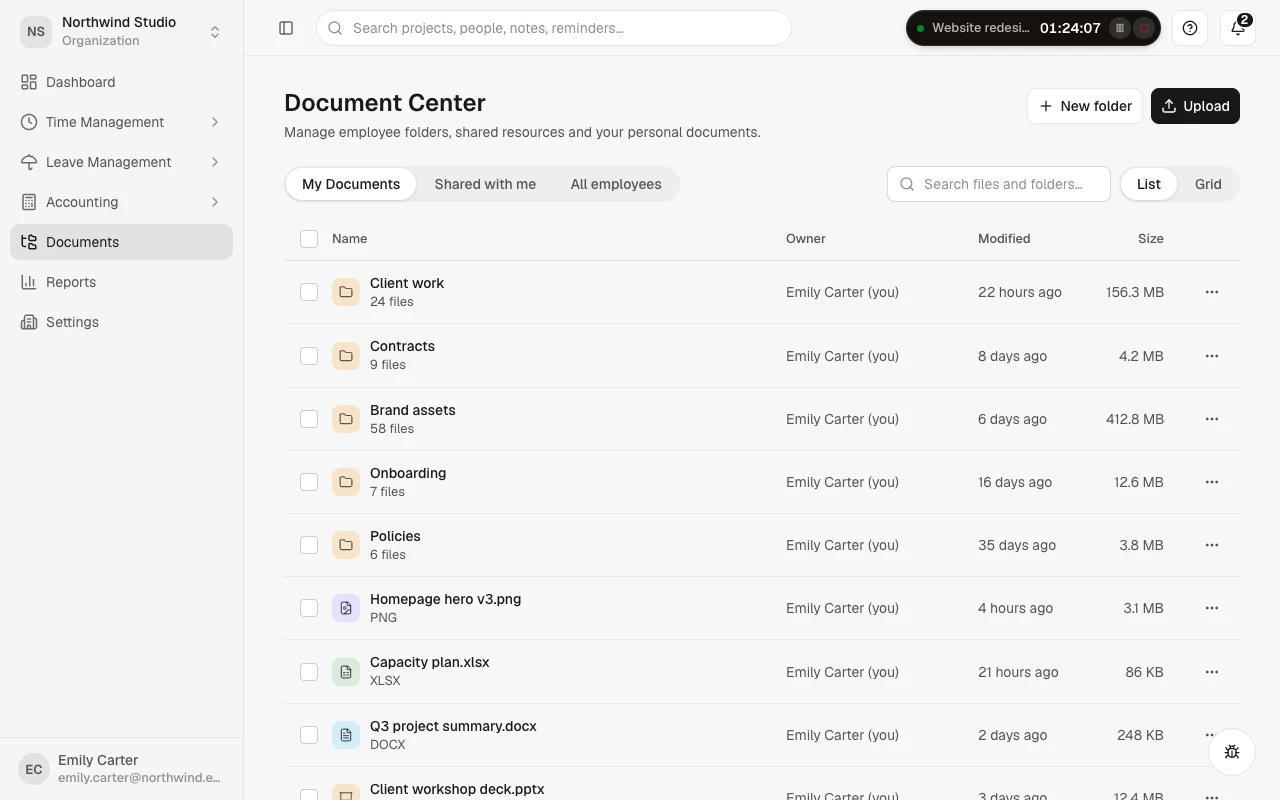Open more actions for Onboarding folder
The height and width of the screenshot is (800, 1280).
point(1212,482)
